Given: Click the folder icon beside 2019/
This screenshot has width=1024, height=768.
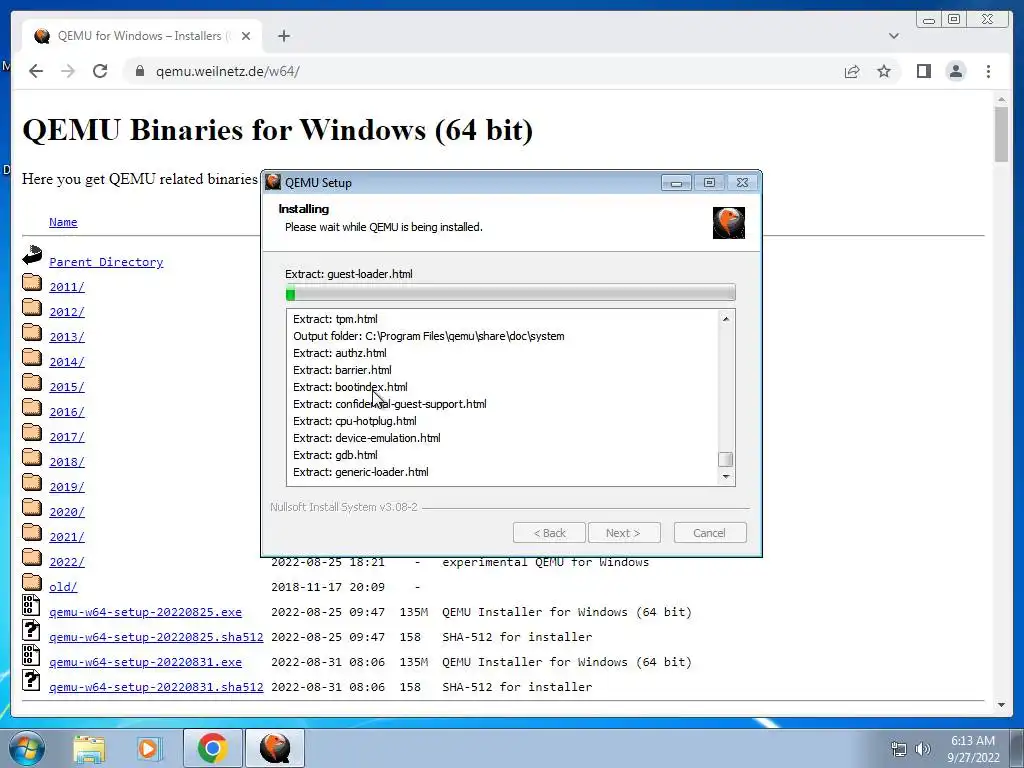Looking at the screenshot, I should pos(32,482).
